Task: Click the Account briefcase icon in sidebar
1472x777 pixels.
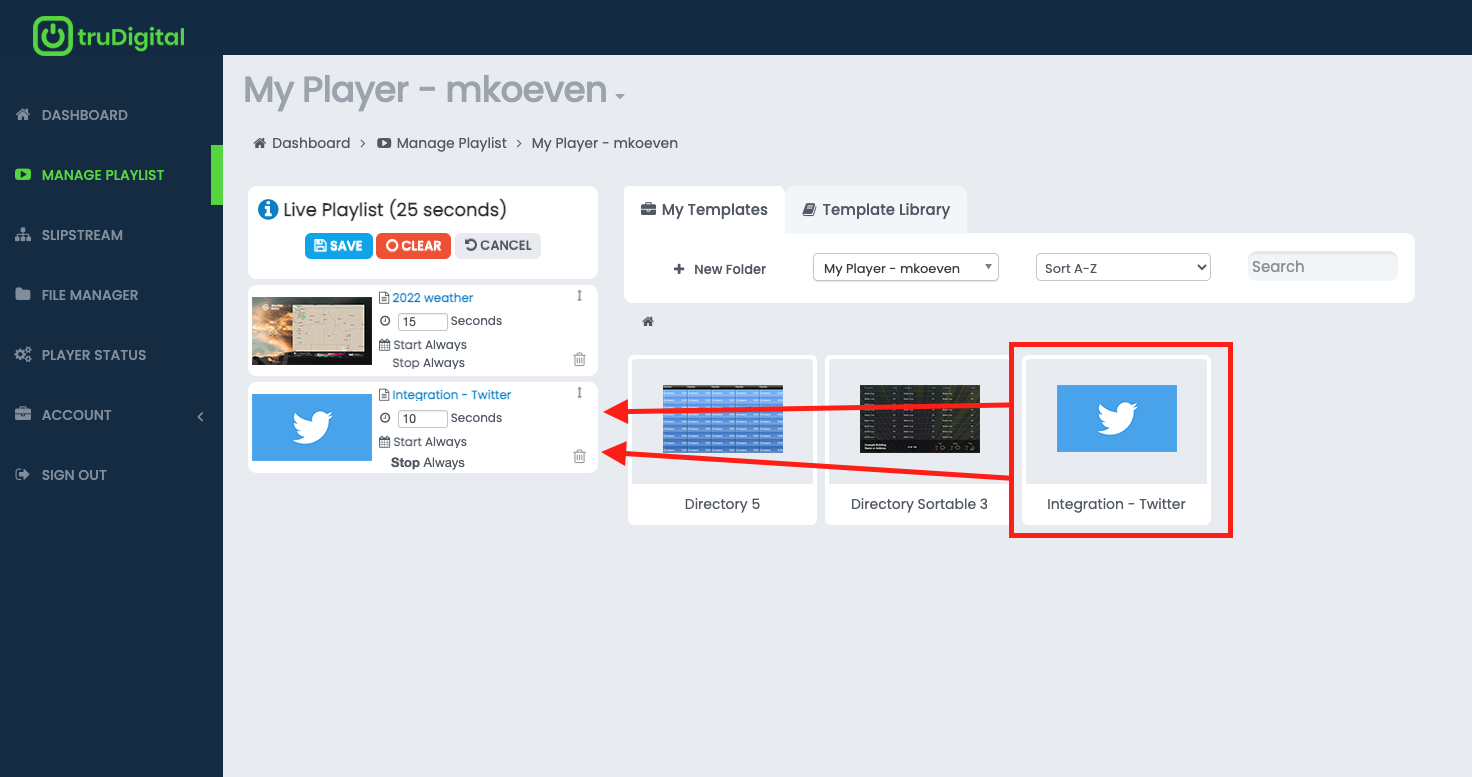Action: point(23,415)
